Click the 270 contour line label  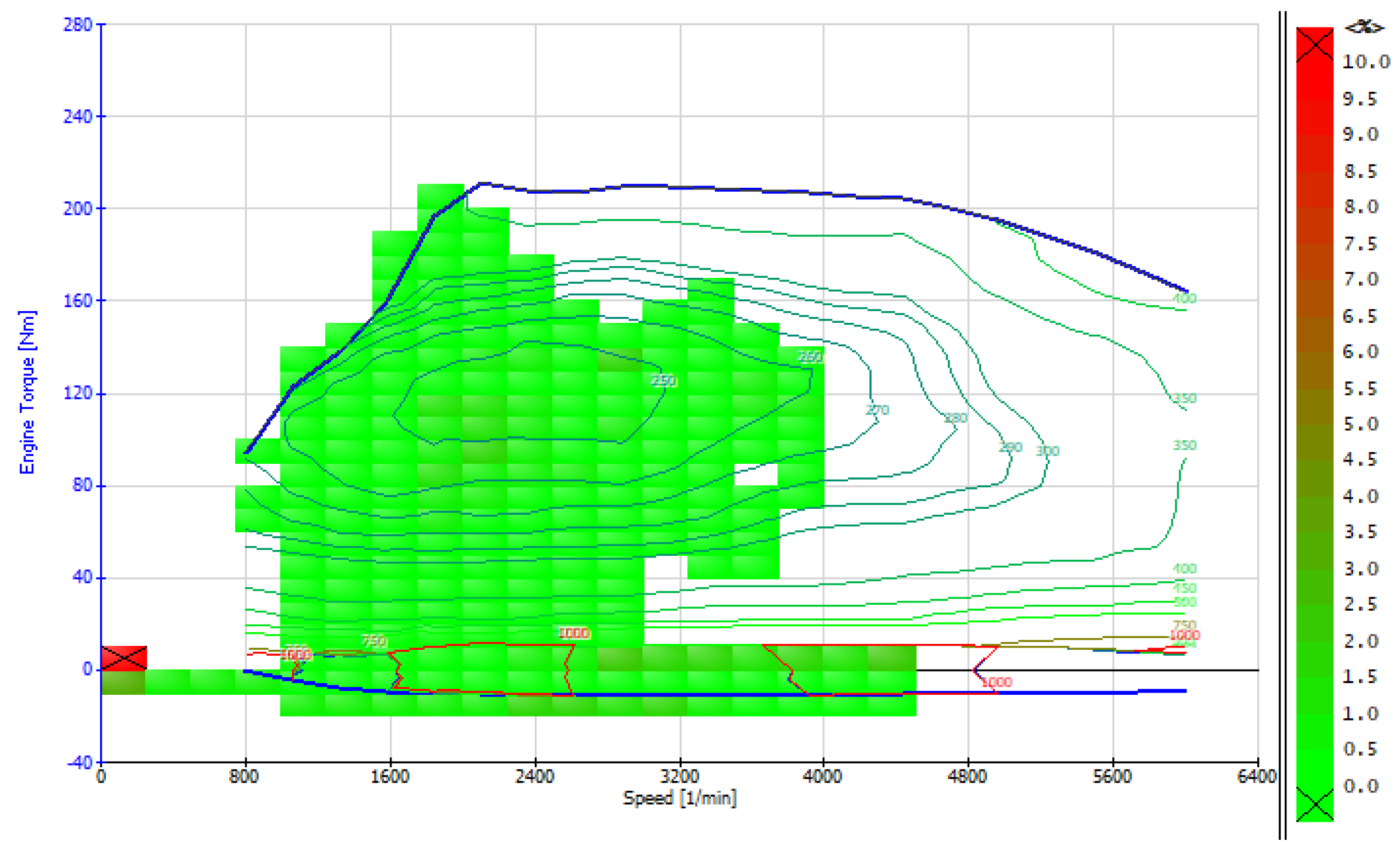pyautogui.click(x=877, y=410)
